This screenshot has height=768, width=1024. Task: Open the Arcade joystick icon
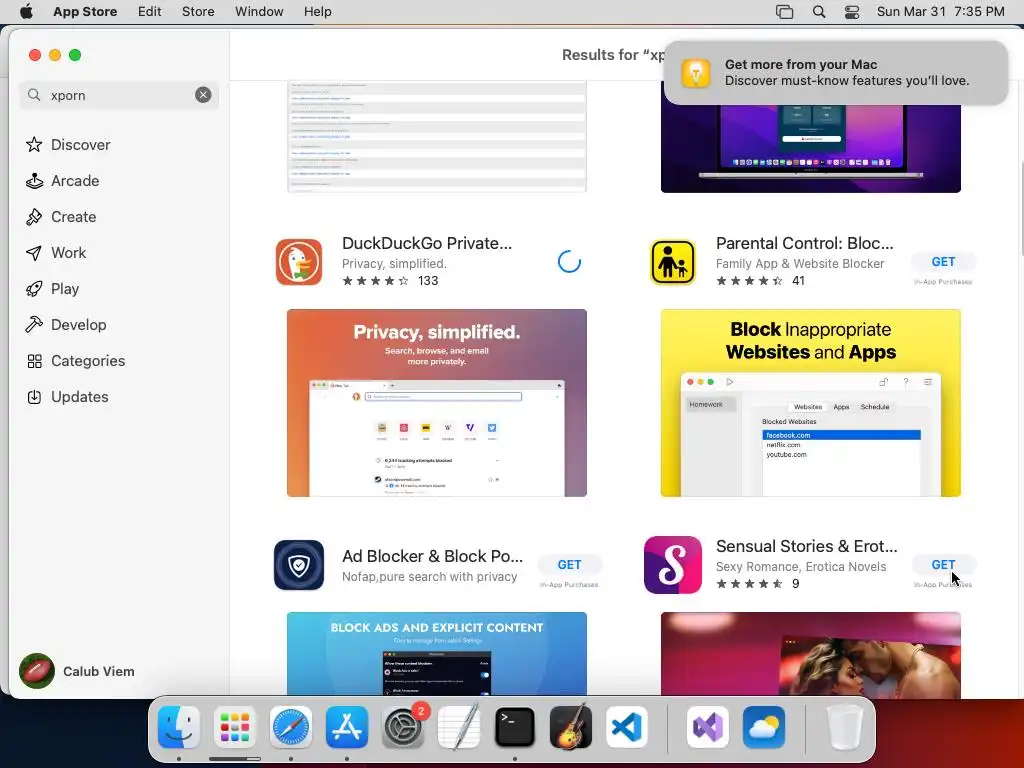34,181
